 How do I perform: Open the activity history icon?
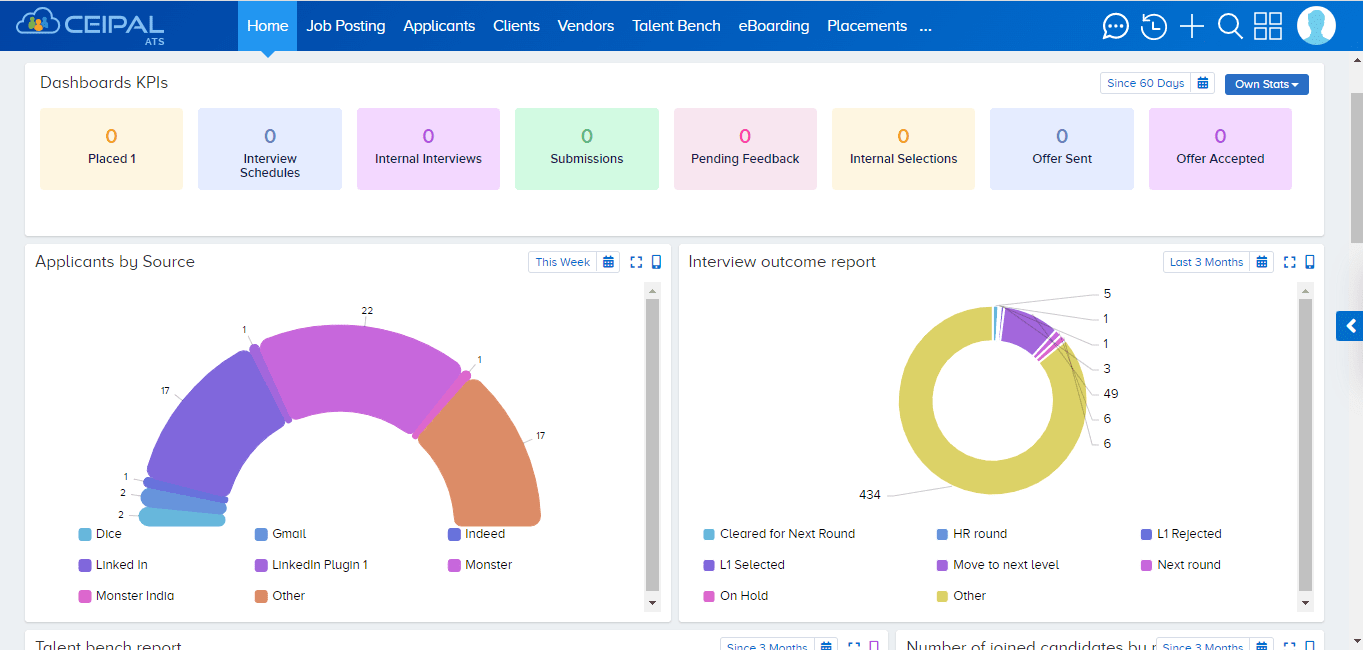click(1153, 26)
